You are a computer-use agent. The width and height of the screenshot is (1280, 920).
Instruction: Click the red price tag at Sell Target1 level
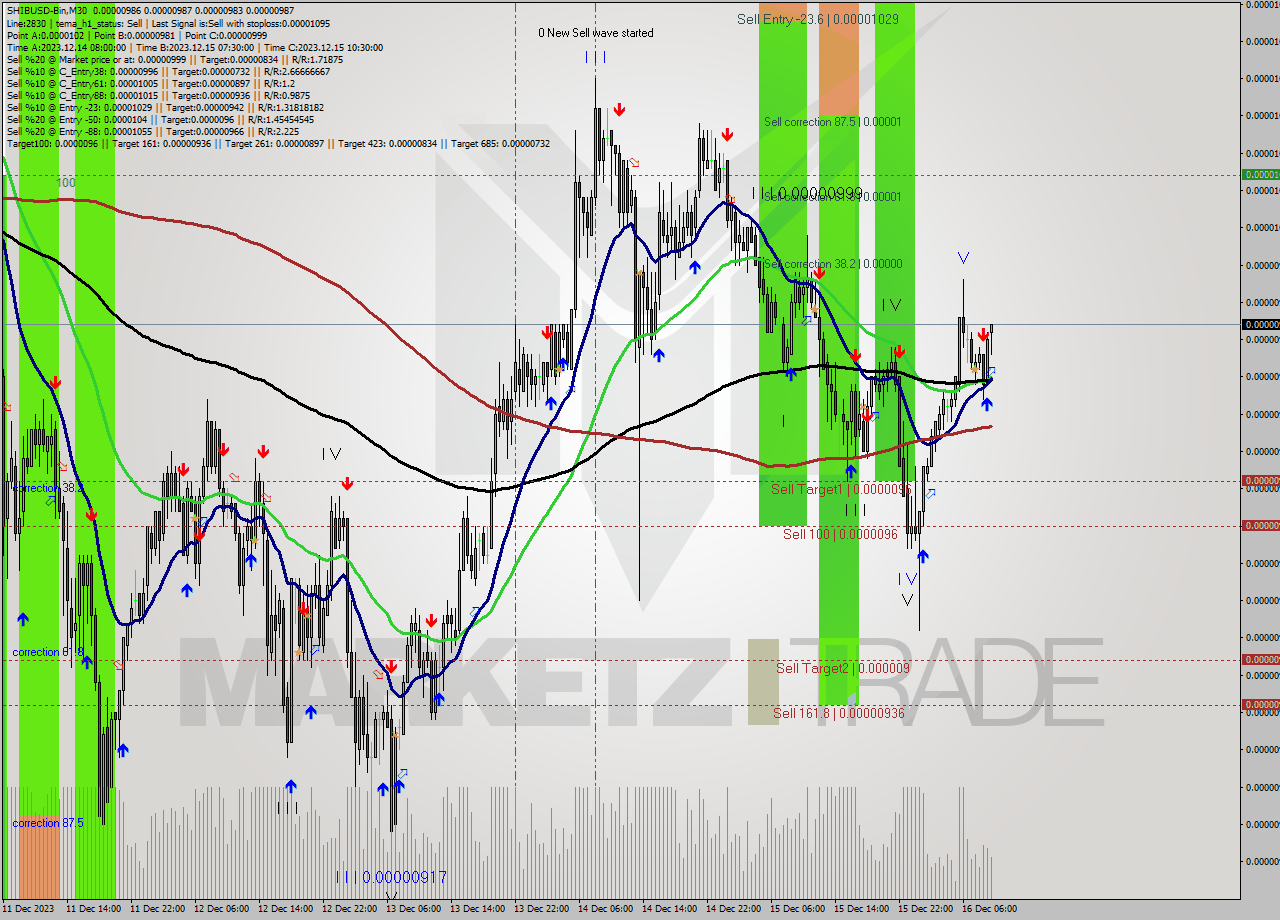[x=1260, y=481]
